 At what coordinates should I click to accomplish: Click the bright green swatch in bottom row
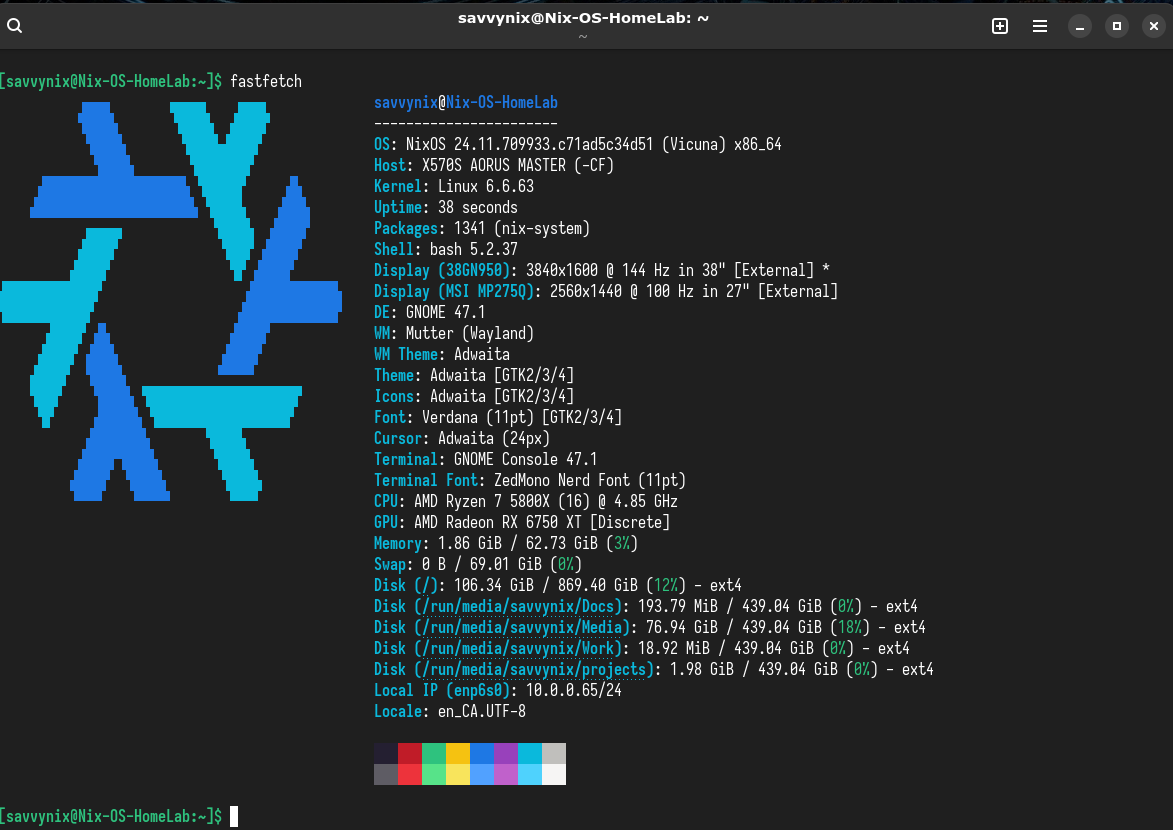(x=434, y=775)
